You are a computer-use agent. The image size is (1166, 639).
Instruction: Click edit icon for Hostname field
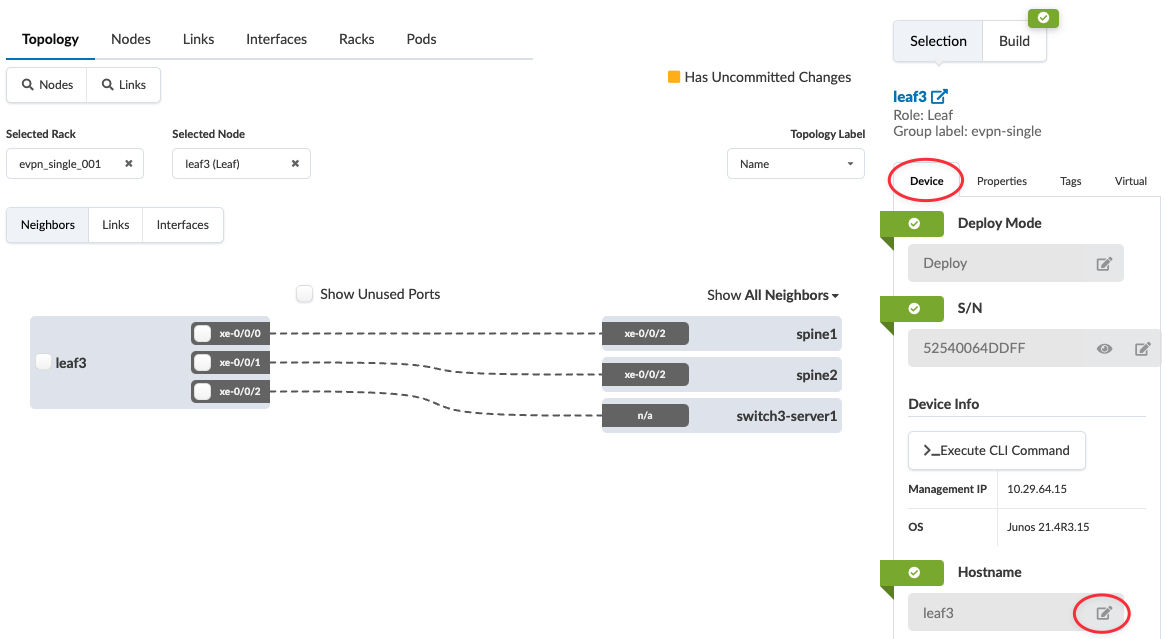[1104, 613]
